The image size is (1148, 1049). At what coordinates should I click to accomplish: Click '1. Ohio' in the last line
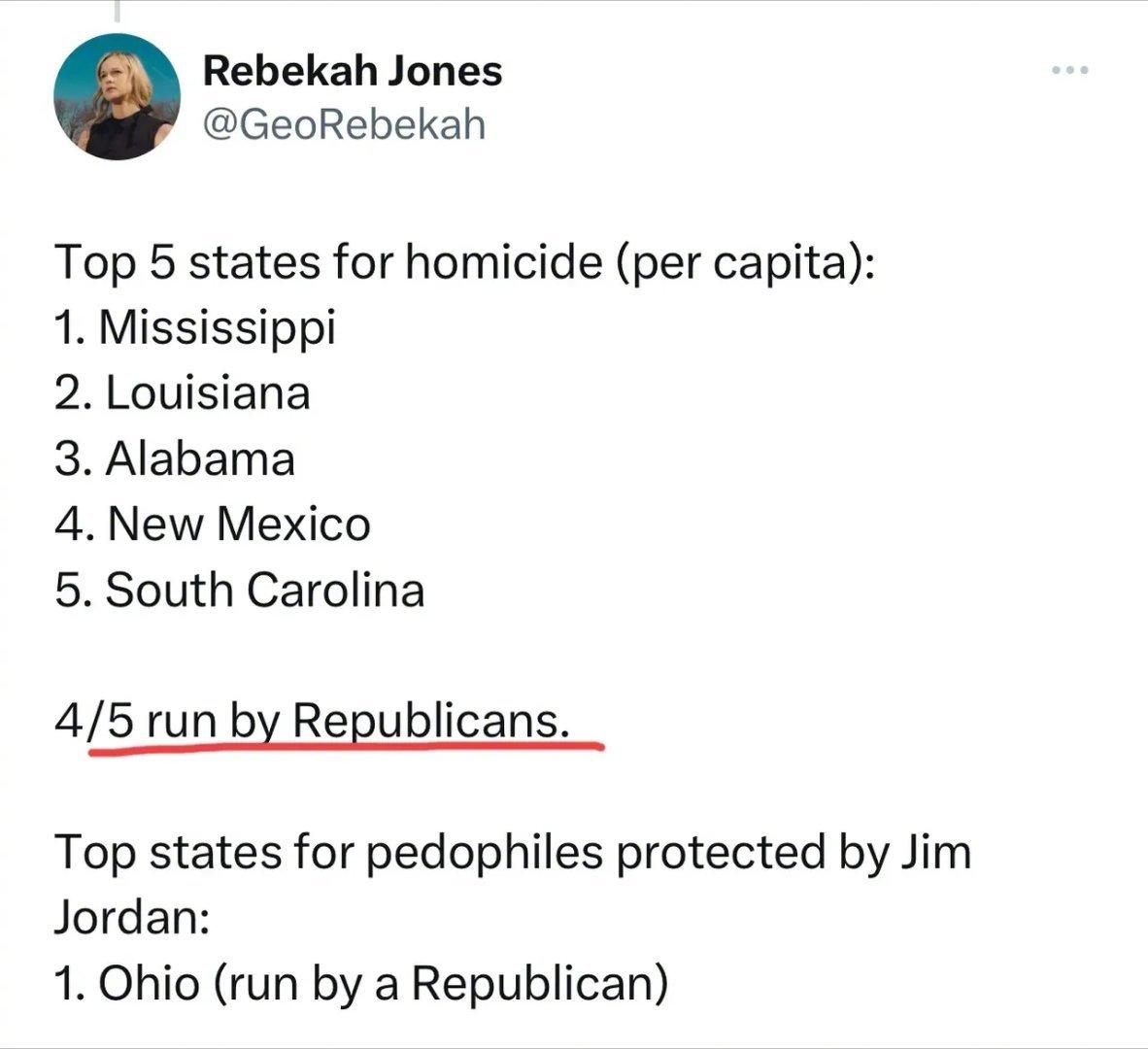click(x=126, y=983)
